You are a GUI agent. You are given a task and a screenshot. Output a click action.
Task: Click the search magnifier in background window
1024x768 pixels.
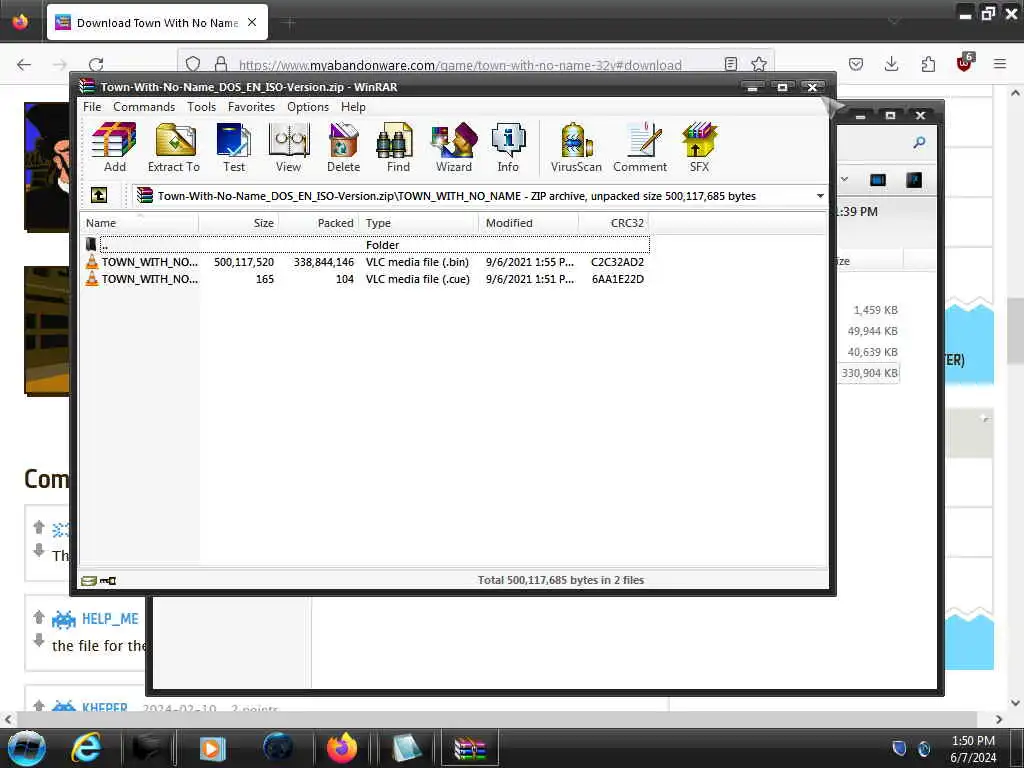coord(919,142)
